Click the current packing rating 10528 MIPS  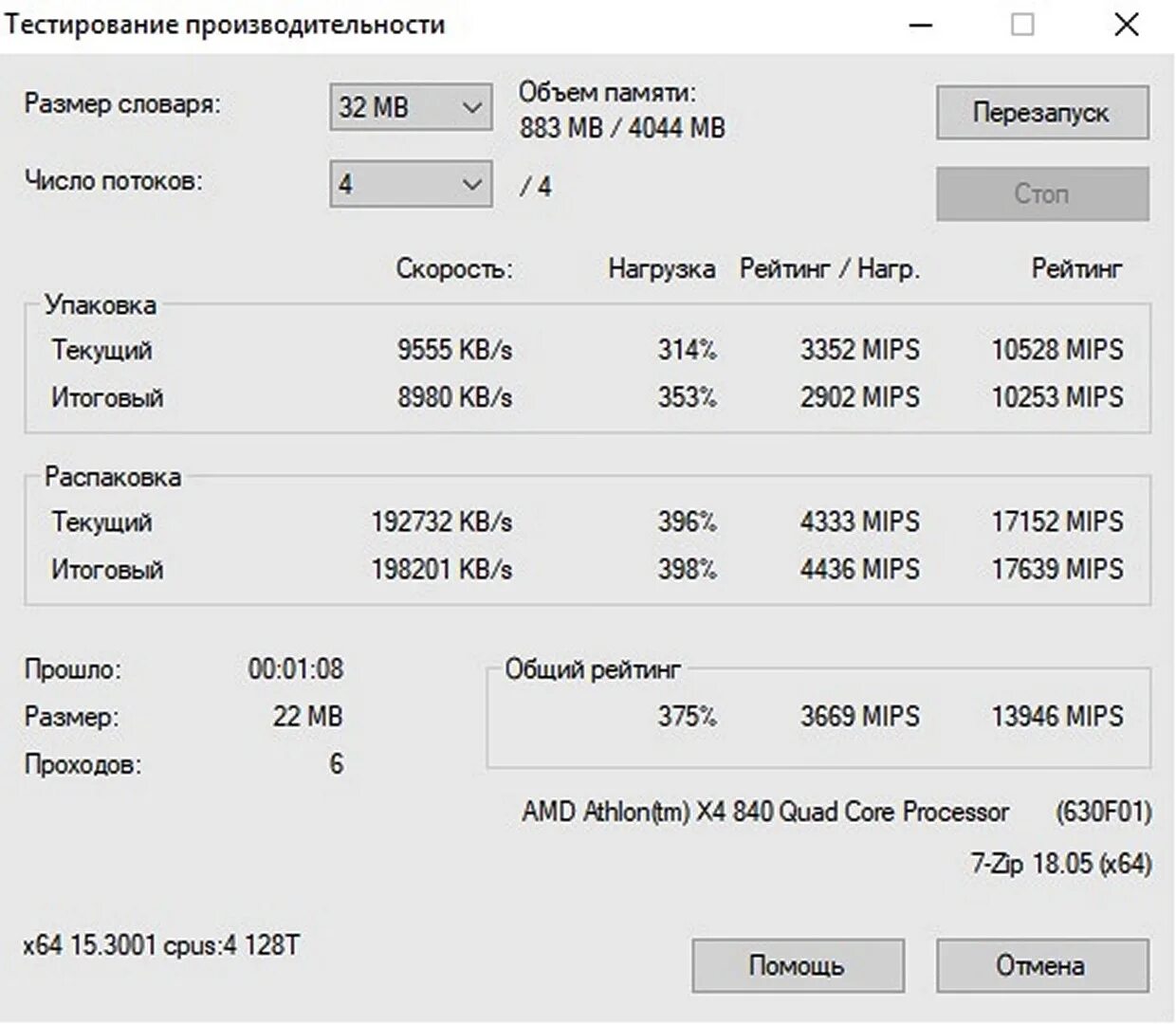click(x=1057, y=350)
